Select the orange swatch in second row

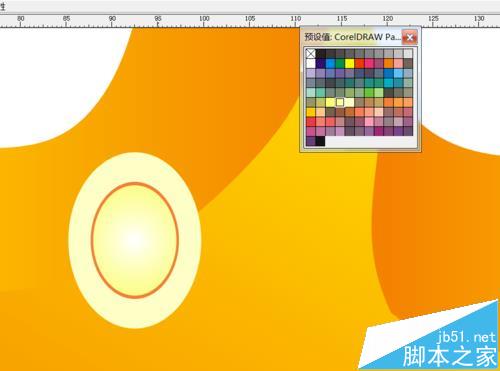tap(389, 63)
